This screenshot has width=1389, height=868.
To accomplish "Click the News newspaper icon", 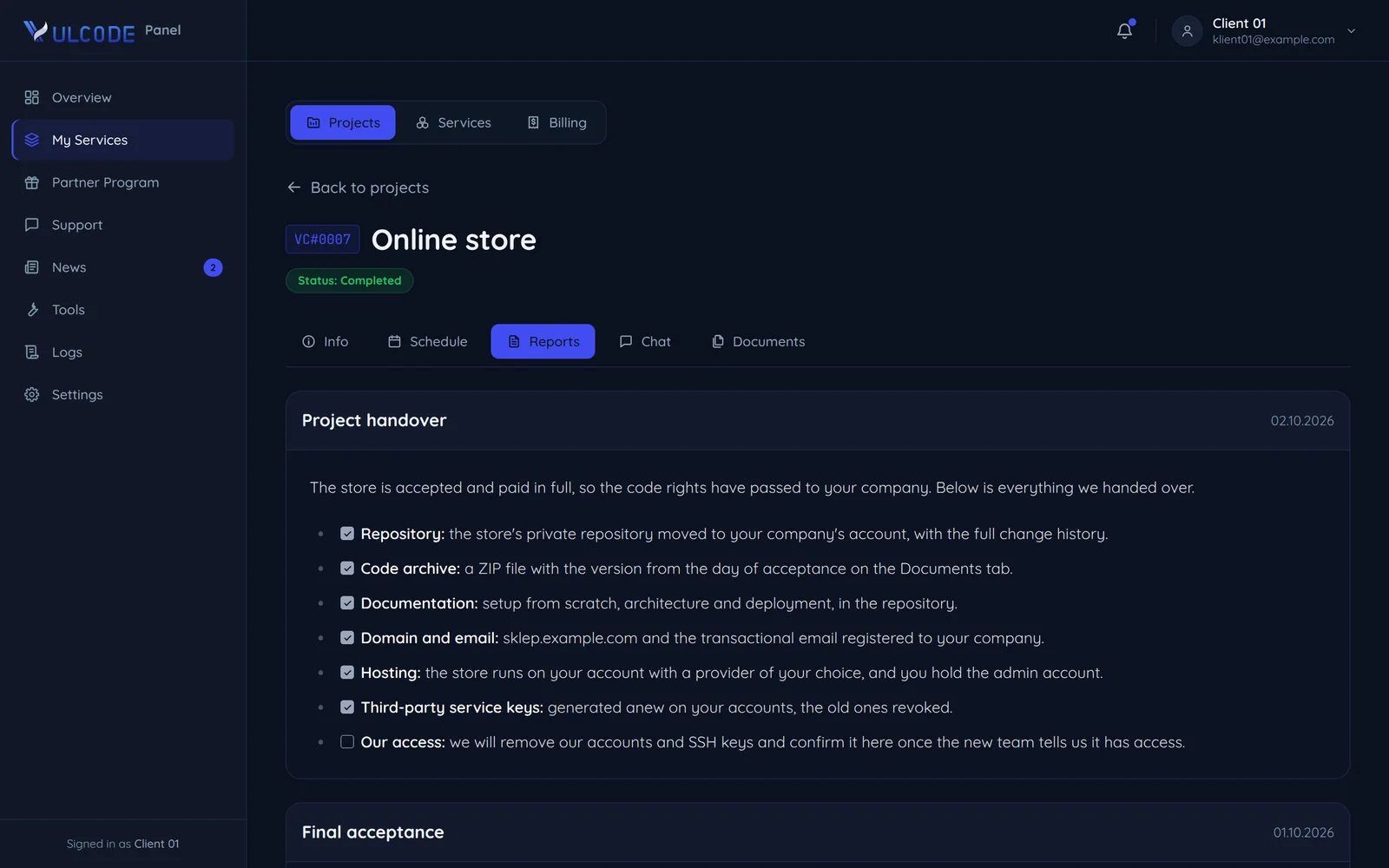I will 32,267.
